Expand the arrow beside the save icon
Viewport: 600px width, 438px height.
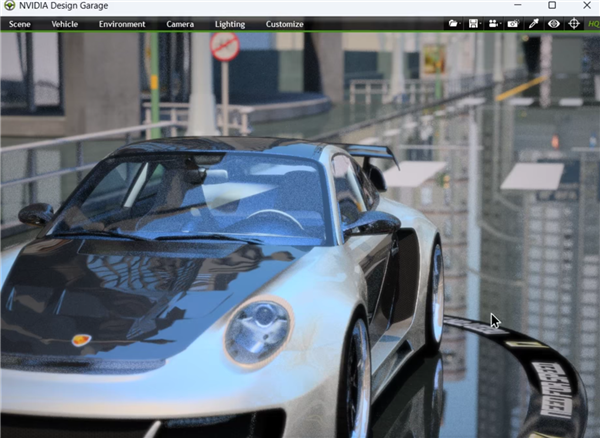[480, 24]
